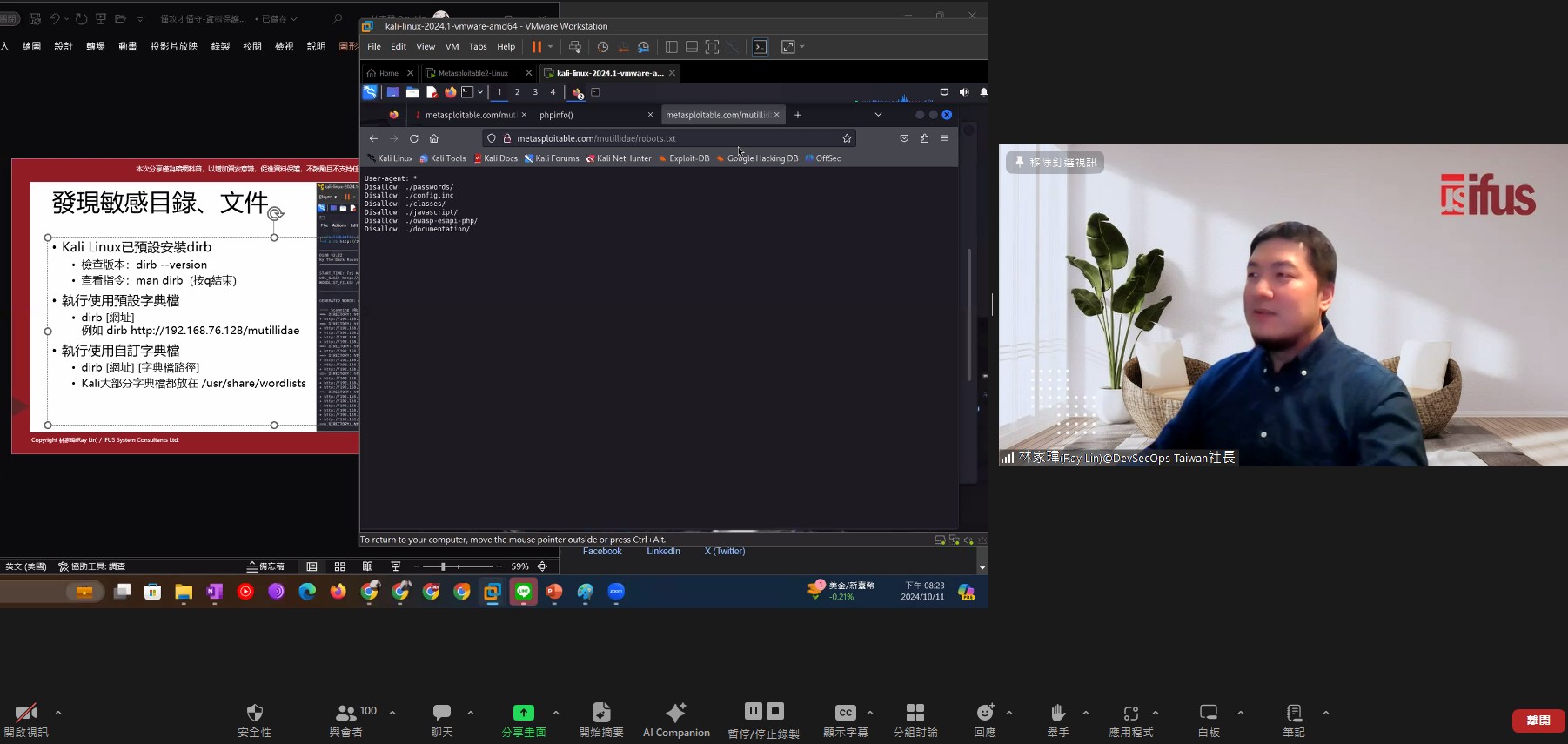The image size is (1568, 744).
Task: Click the PowerPoint zoom slider
Action: click(443, 566)
